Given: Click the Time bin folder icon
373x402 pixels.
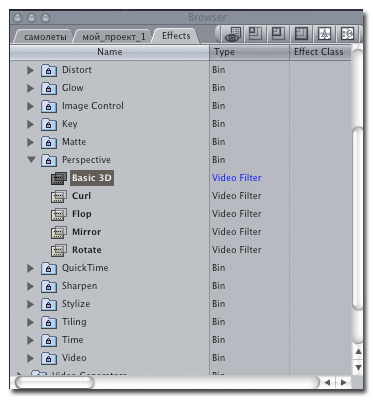Looking at the screenshot, I should [x=49, y=340].
